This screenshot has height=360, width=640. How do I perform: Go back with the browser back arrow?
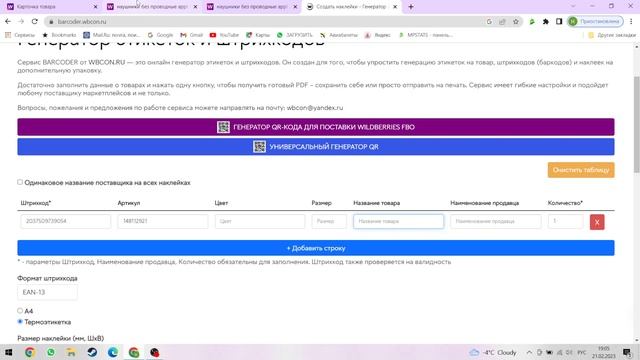pos(8,22)
